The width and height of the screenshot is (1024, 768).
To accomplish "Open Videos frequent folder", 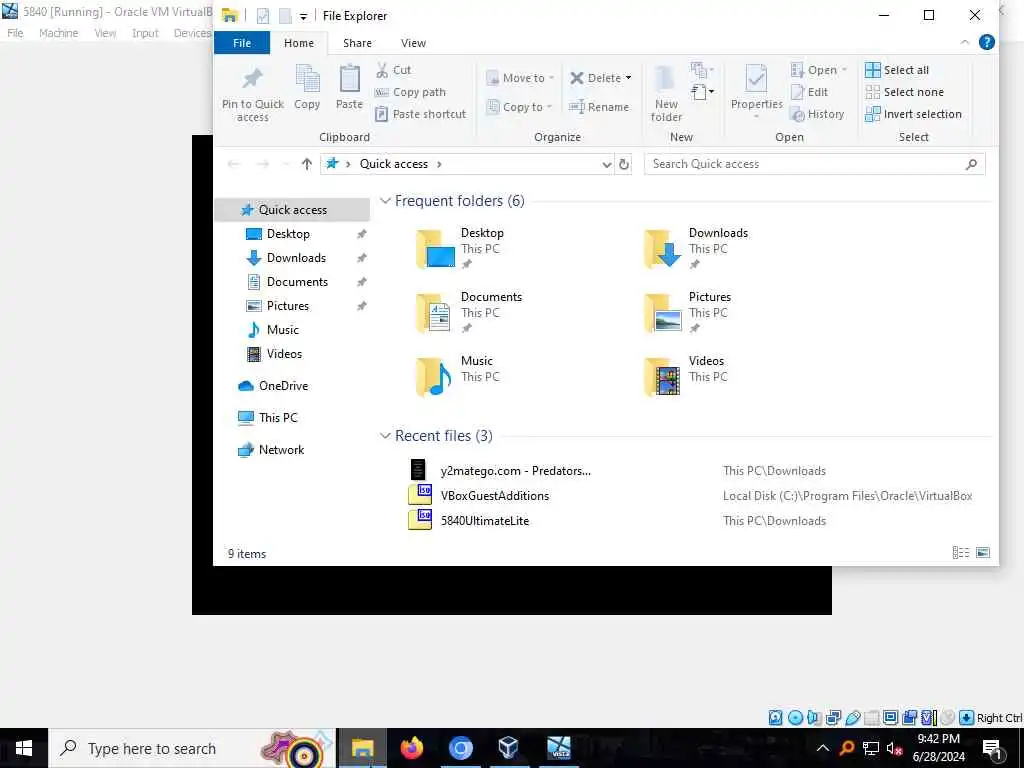I will [684, 377].
